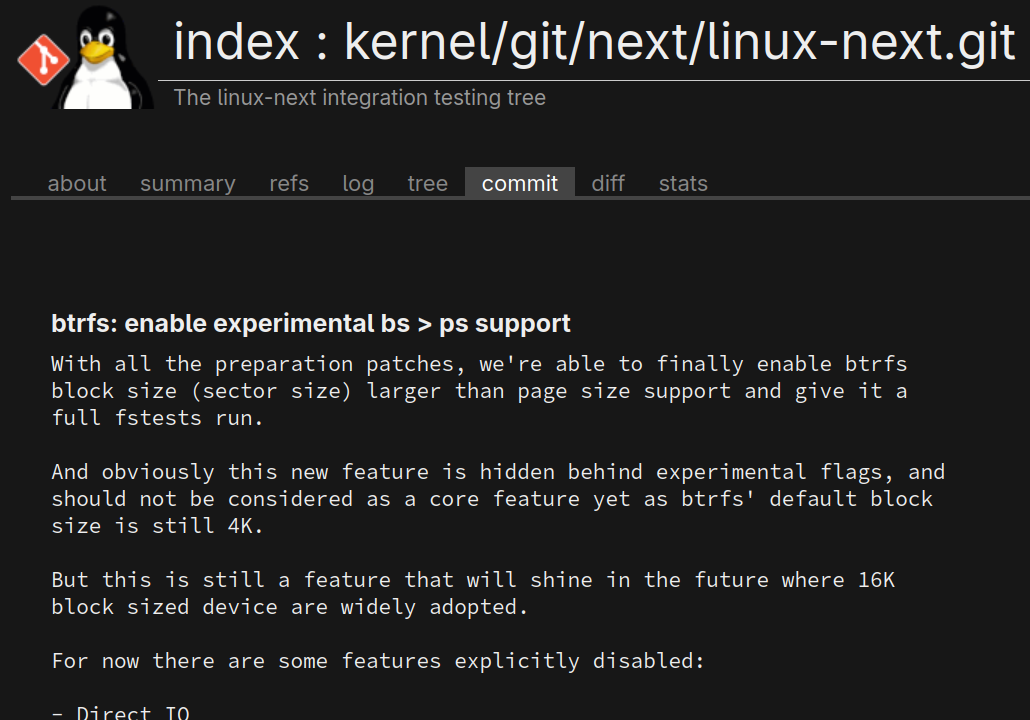Click the 'linux-next integration testing tree' description
The height and width of the screenshot is (720, 1030).
tap(360, 98)
